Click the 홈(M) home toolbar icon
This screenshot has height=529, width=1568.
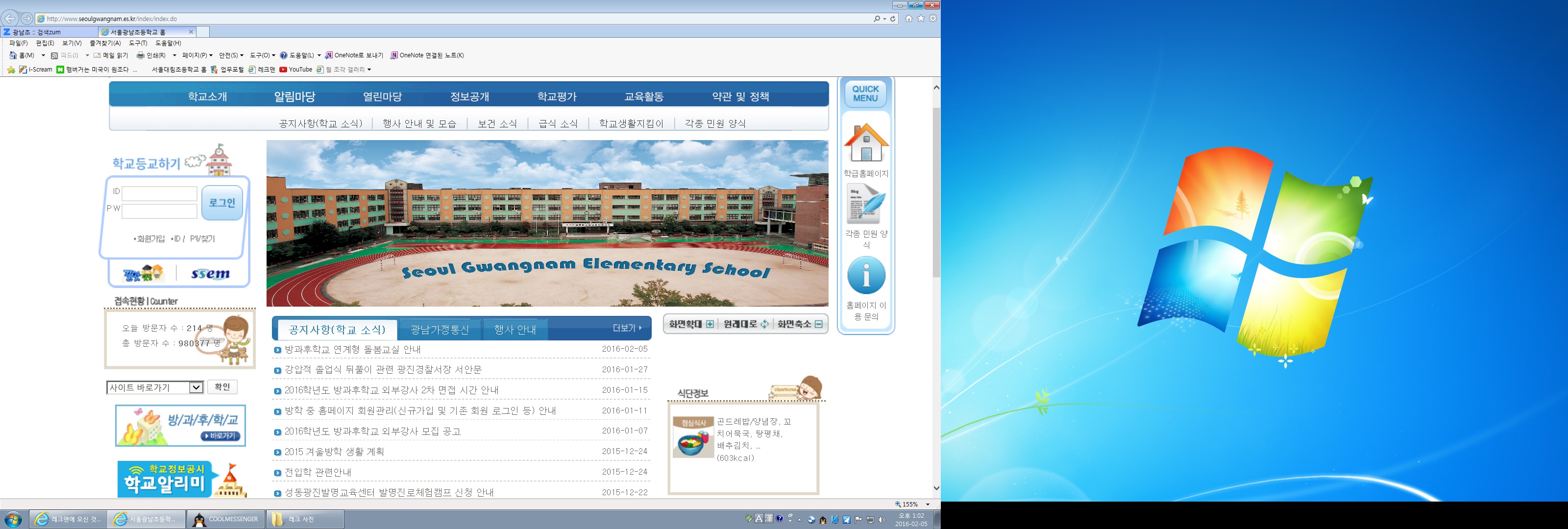(x=13, y=55)
